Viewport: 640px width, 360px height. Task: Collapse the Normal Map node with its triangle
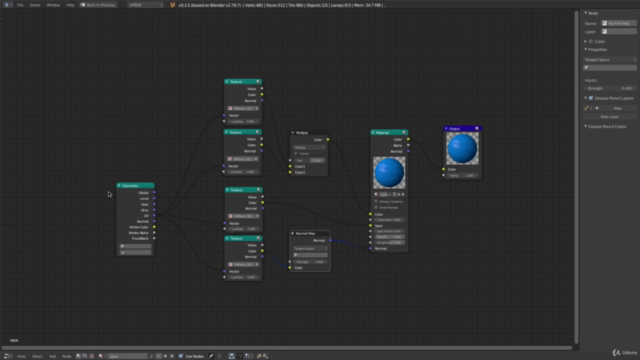pos(293,233)
